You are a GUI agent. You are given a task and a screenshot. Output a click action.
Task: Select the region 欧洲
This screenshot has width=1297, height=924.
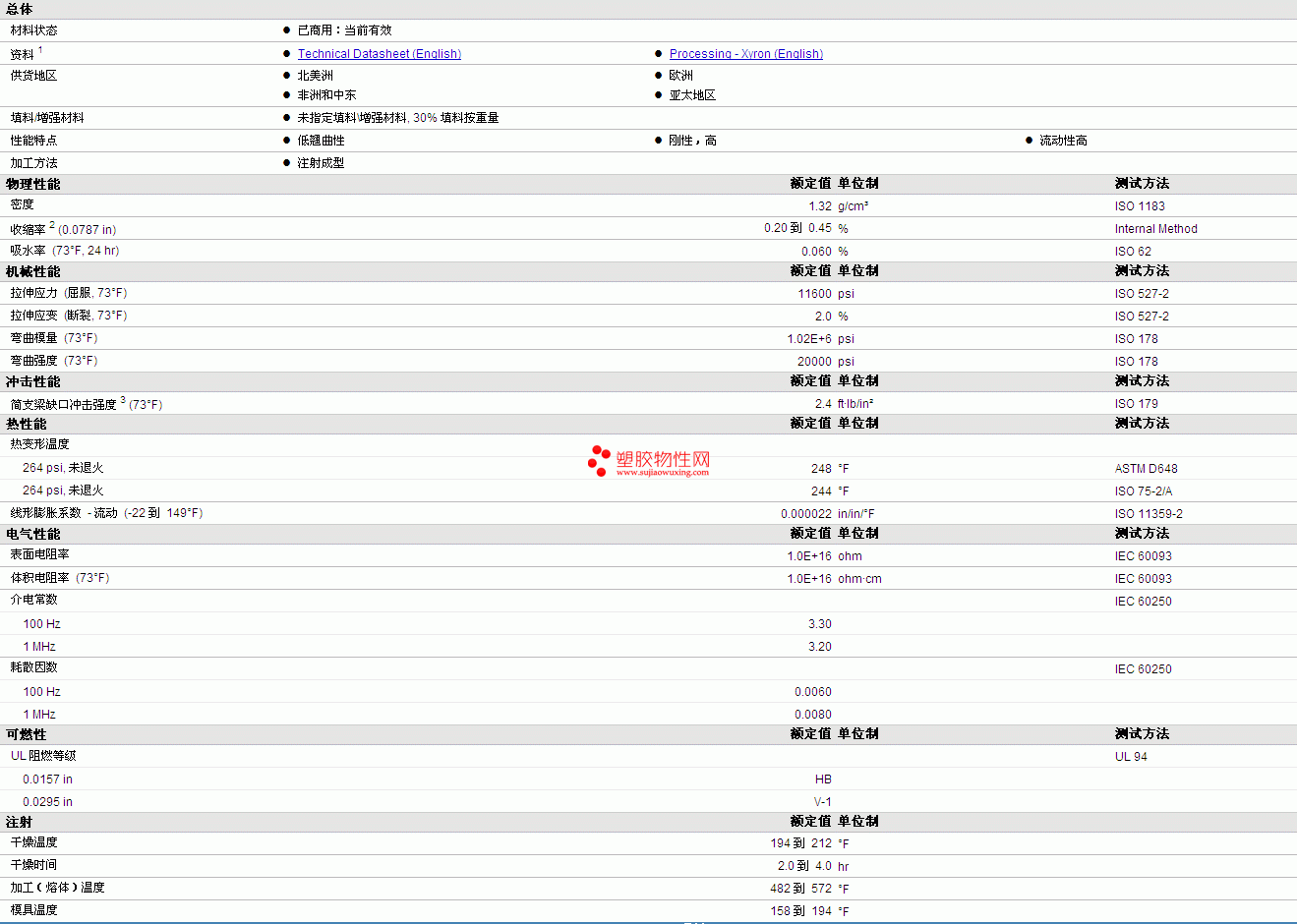(x=681, y=76)
